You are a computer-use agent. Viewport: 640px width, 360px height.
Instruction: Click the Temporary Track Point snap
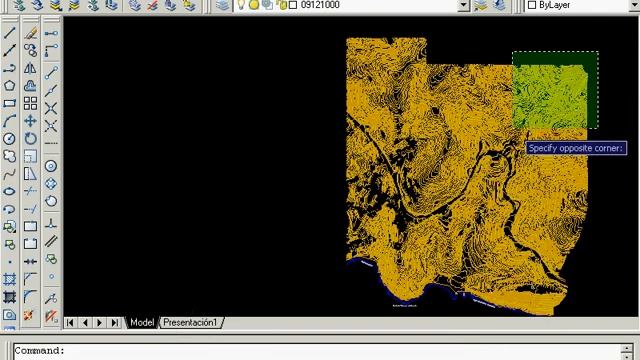pos(51,33)
